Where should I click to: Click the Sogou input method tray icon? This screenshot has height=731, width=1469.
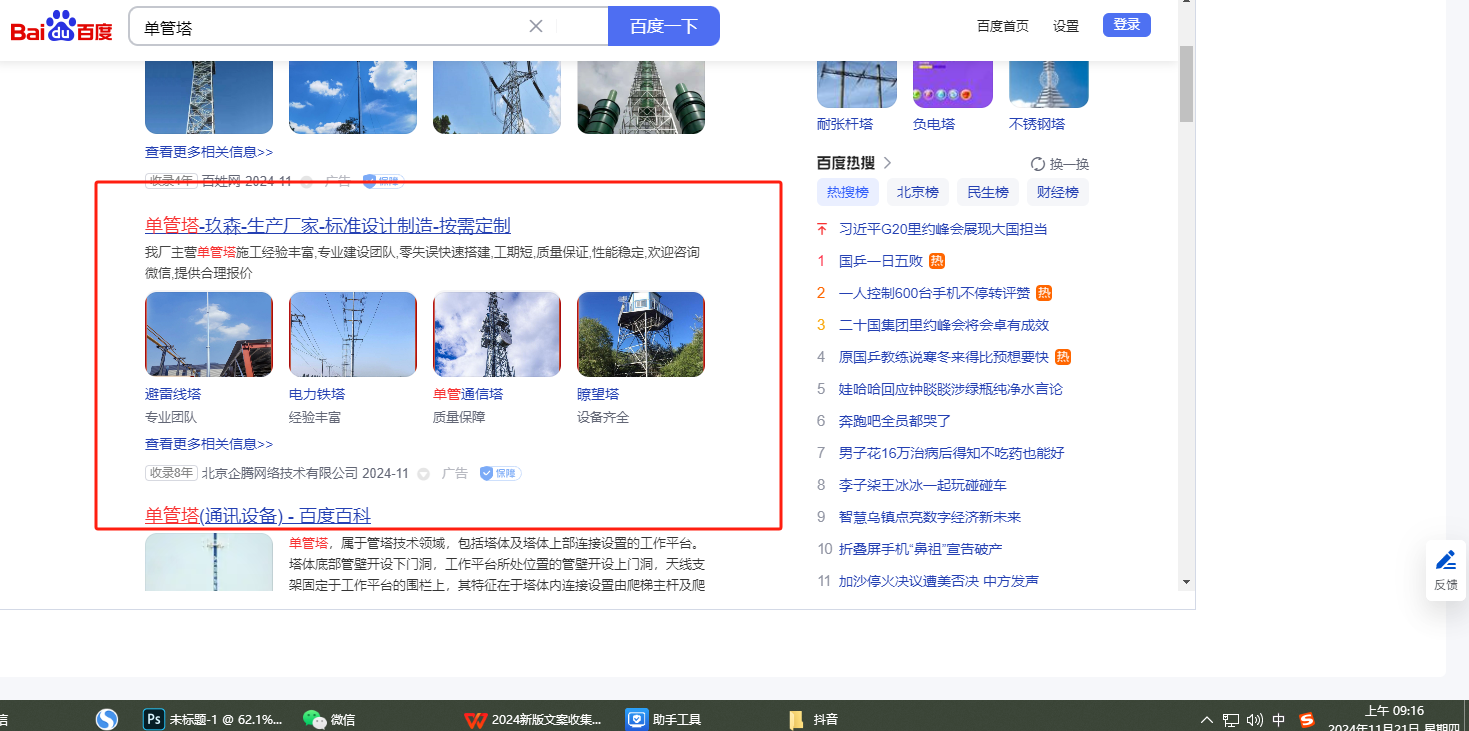[1307, 719]
